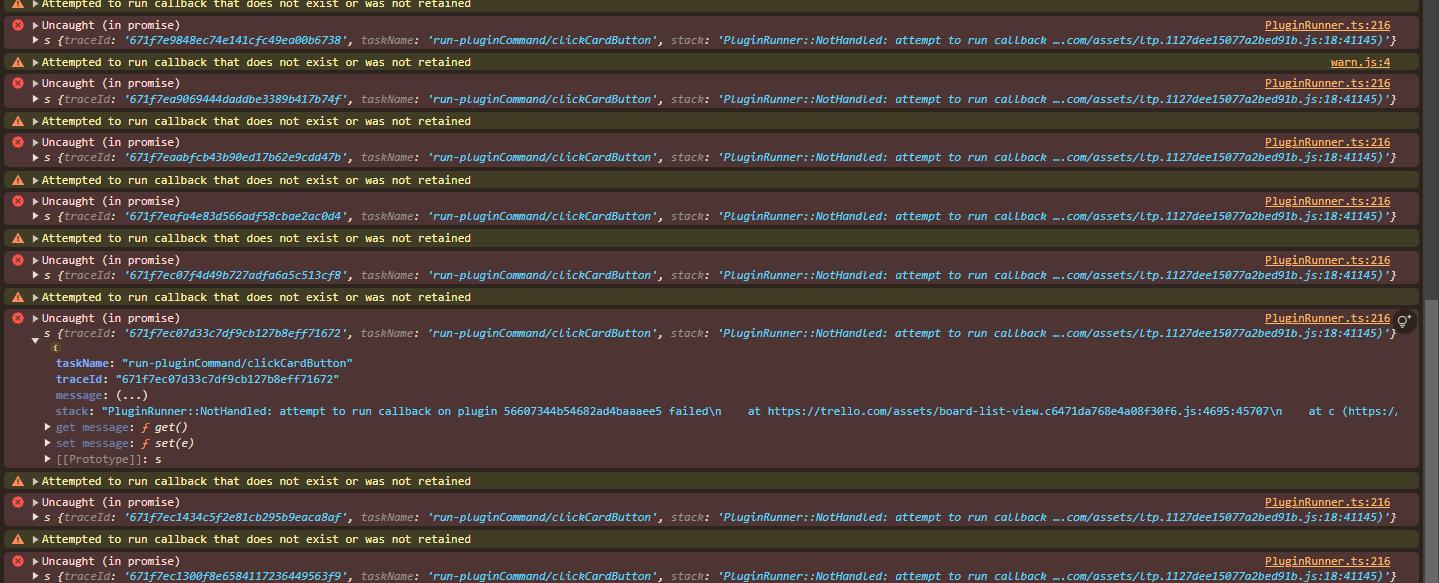Click the taskName "run-pluginCommand/clickCardButton" property value
Viewport: 1439px width, 583px height.
(x=237, y=364)
